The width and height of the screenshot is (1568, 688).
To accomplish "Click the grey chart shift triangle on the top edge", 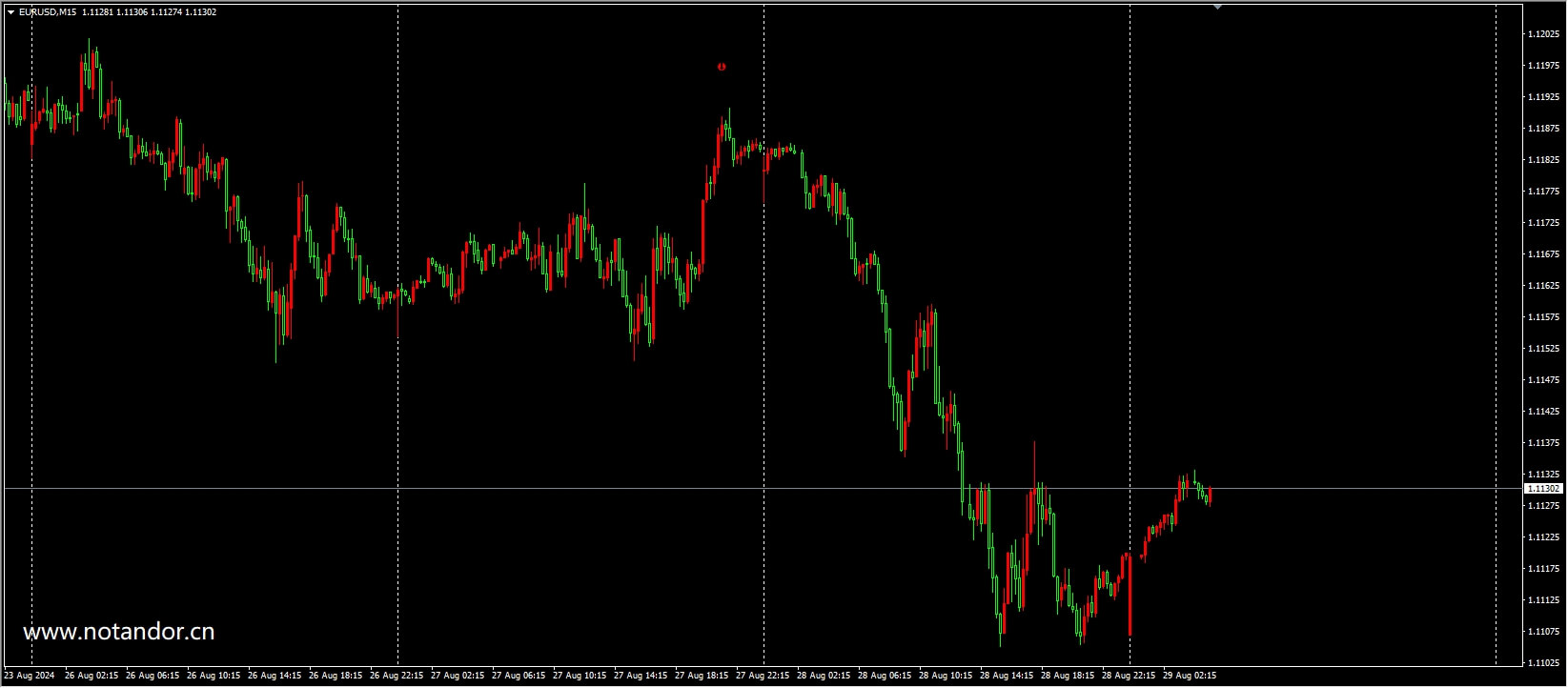I will (1217, 7).
